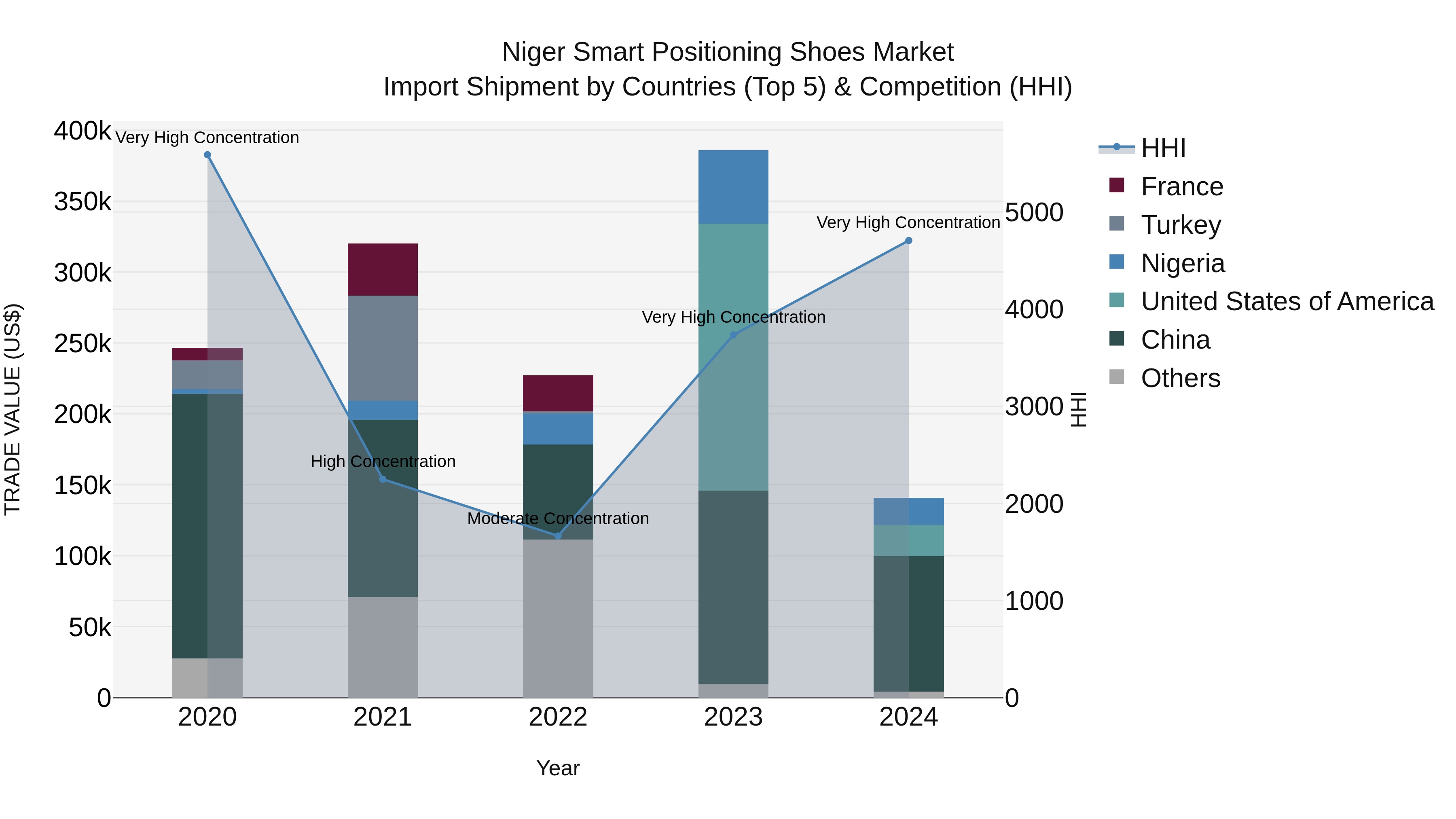This screenshot has height=819, width=1456.
Task: Click the 2023 x-axis tick label
Action: (x=734, y=717)
